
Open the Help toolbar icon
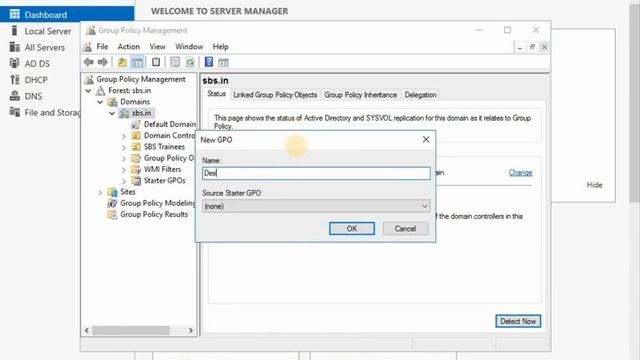point(209,62)
